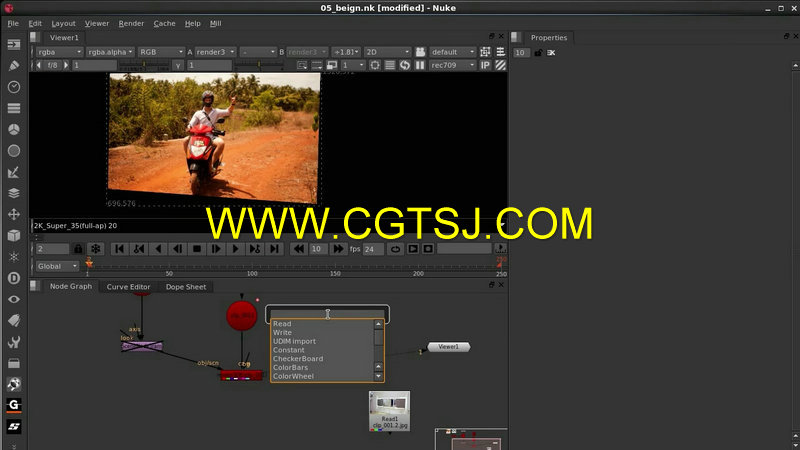This screenshot has width=800, height=450.
Task: Open the Transform nodes move icon
Action: pos(14,214)
